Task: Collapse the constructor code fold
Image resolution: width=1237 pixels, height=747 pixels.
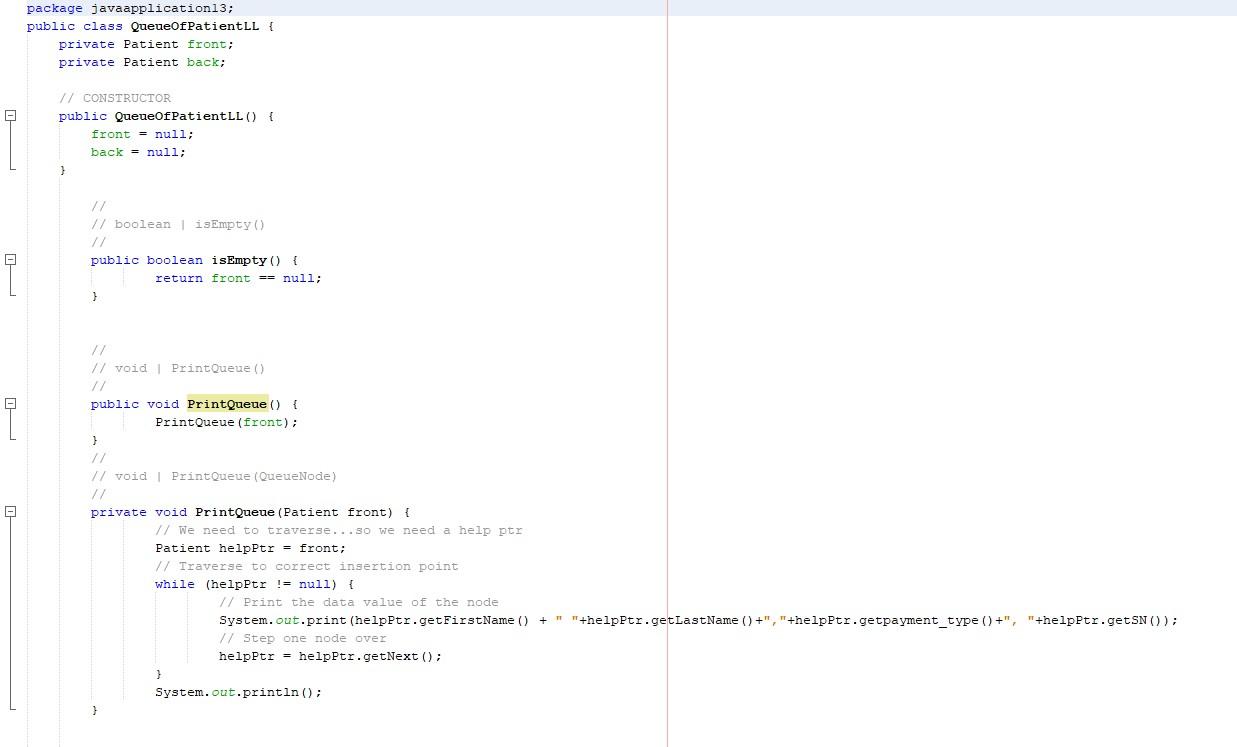Action: coord(10,116)
